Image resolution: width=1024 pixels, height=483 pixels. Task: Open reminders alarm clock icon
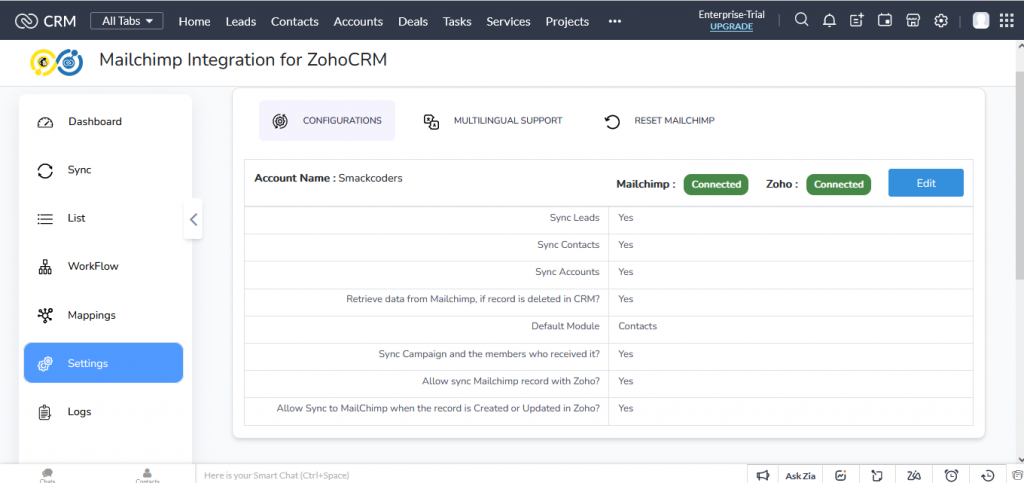tap(952, 475)
